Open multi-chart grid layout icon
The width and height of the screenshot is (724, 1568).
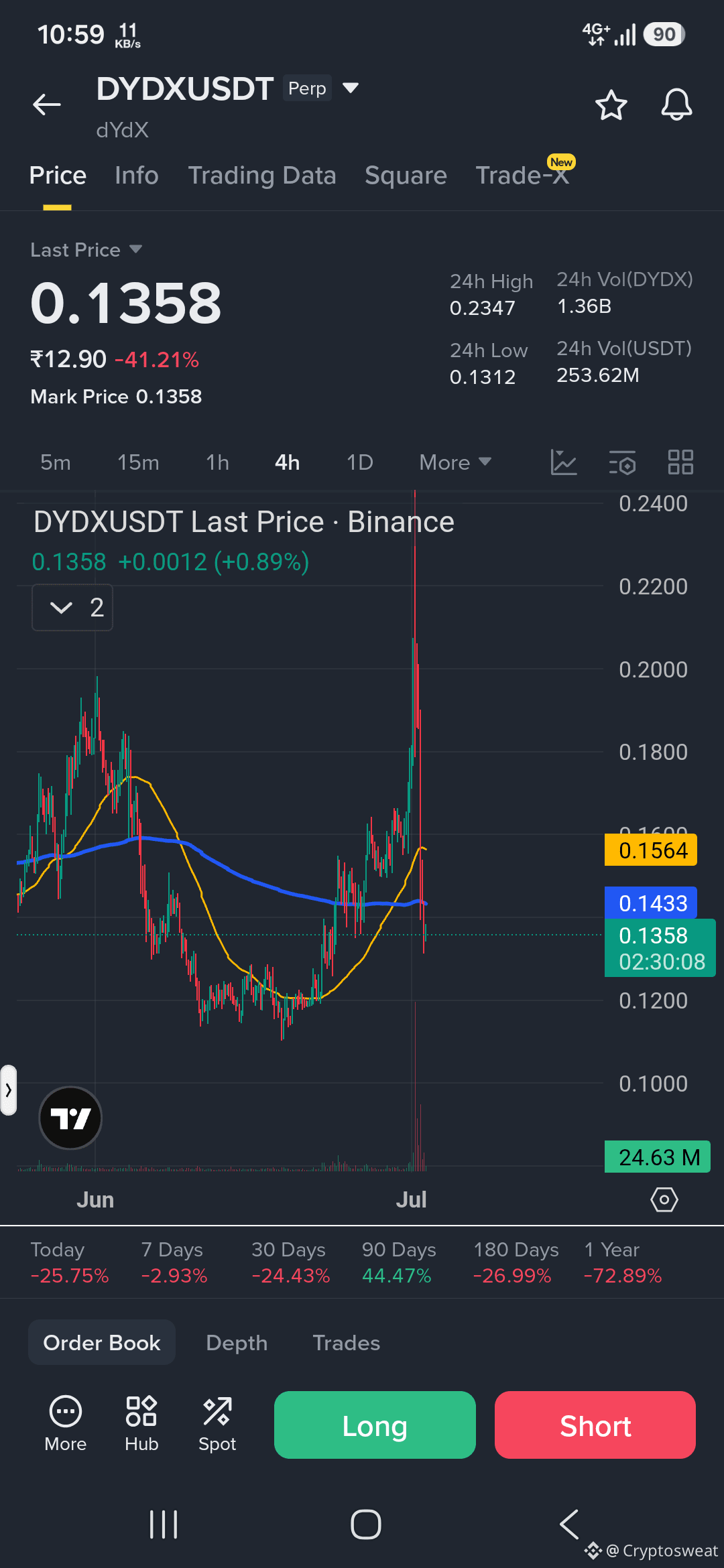click(680, 462)
